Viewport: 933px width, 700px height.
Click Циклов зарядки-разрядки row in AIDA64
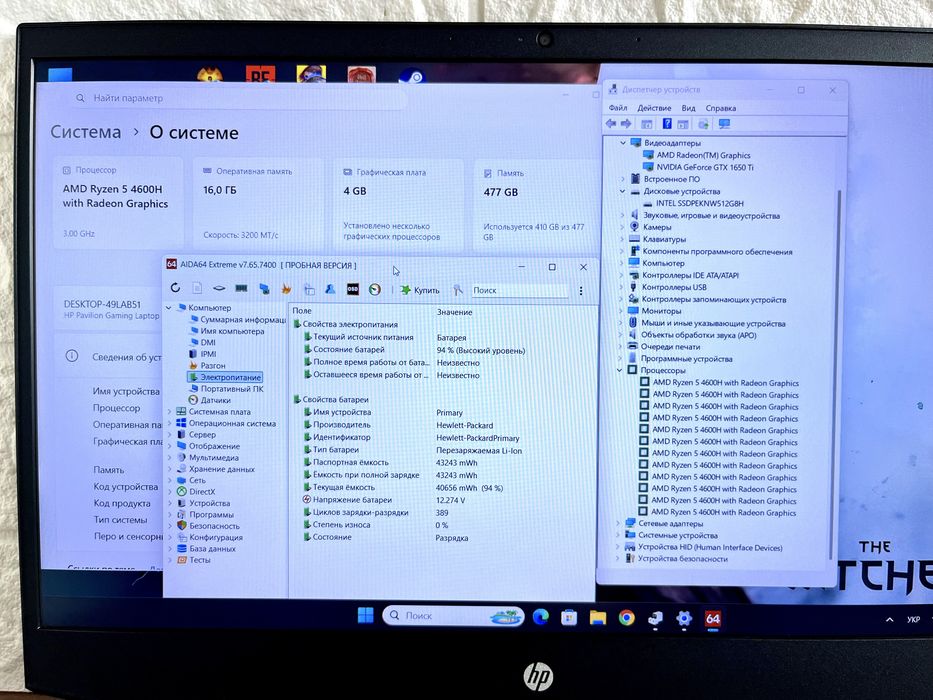[443, 512]
